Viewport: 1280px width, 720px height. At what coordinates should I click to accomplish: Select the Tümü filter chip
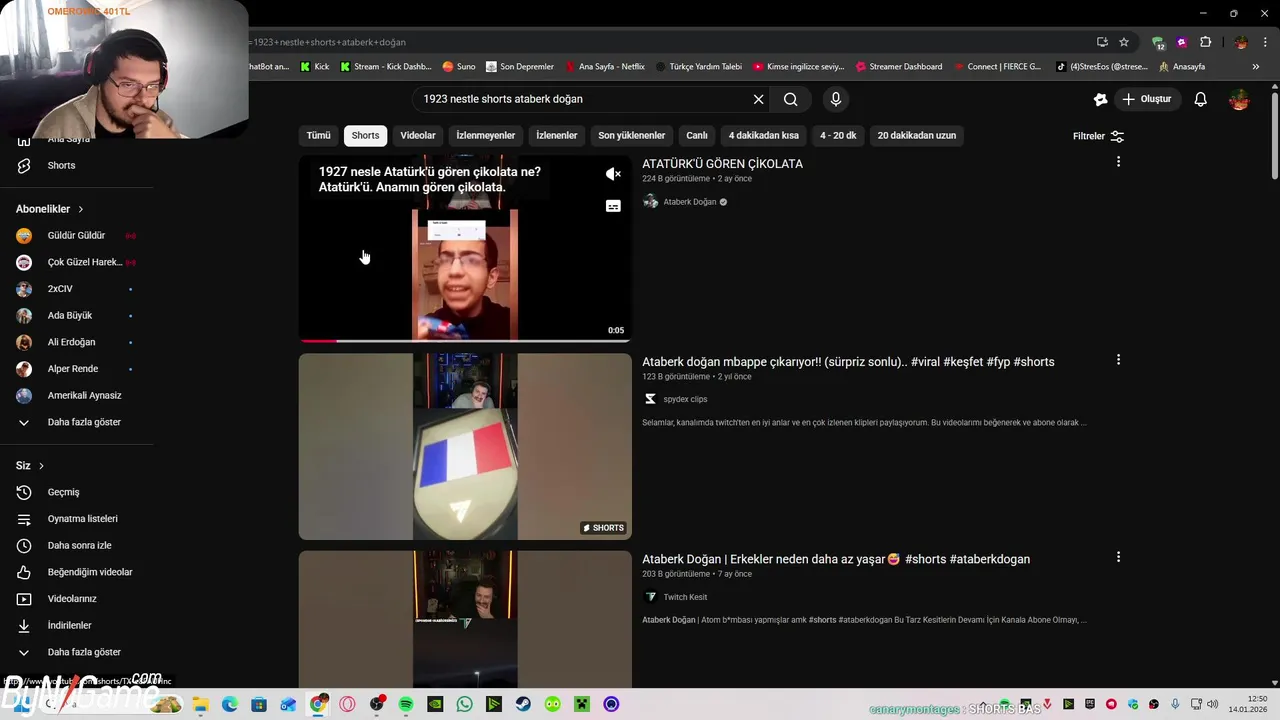[x=318, y=136]
